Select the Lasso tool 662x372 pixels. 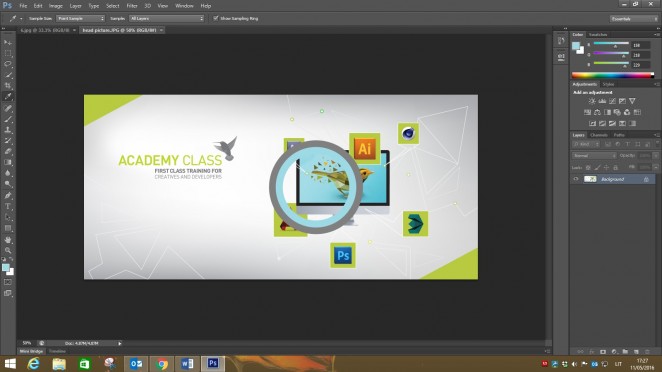click(8, 64)
